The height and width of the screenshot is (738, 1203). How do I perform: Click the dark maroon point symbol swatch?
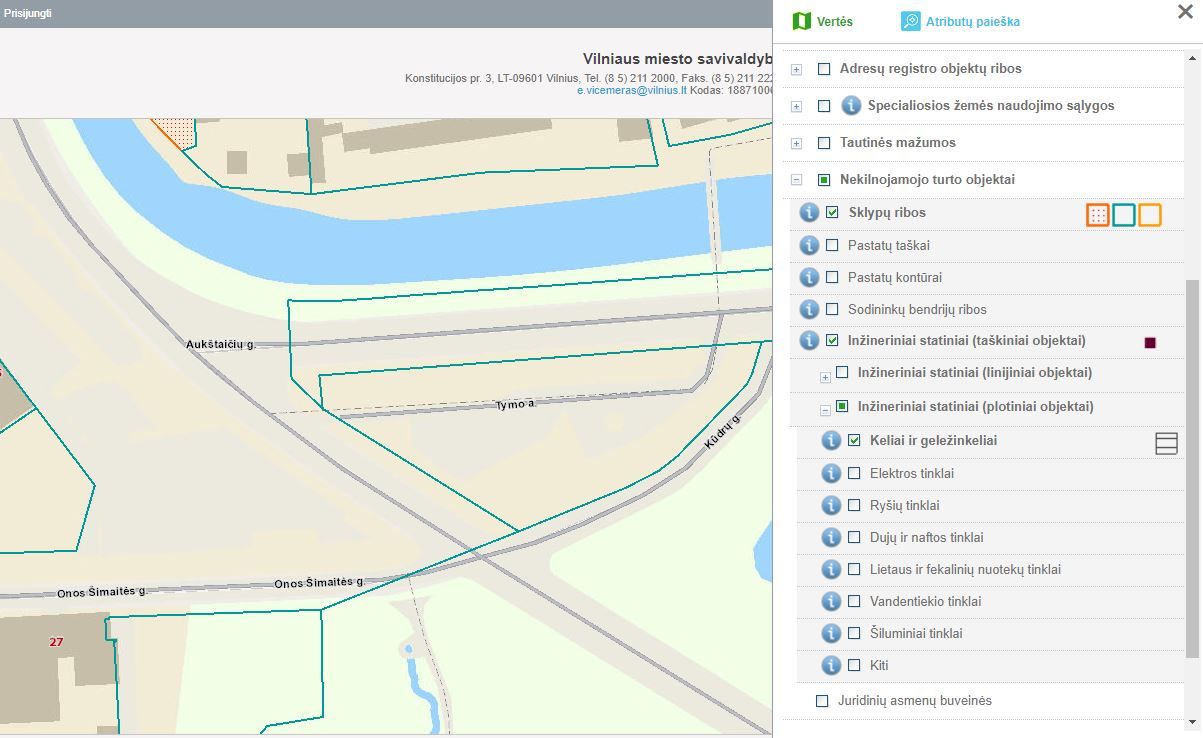click(x=1150, y=343)
